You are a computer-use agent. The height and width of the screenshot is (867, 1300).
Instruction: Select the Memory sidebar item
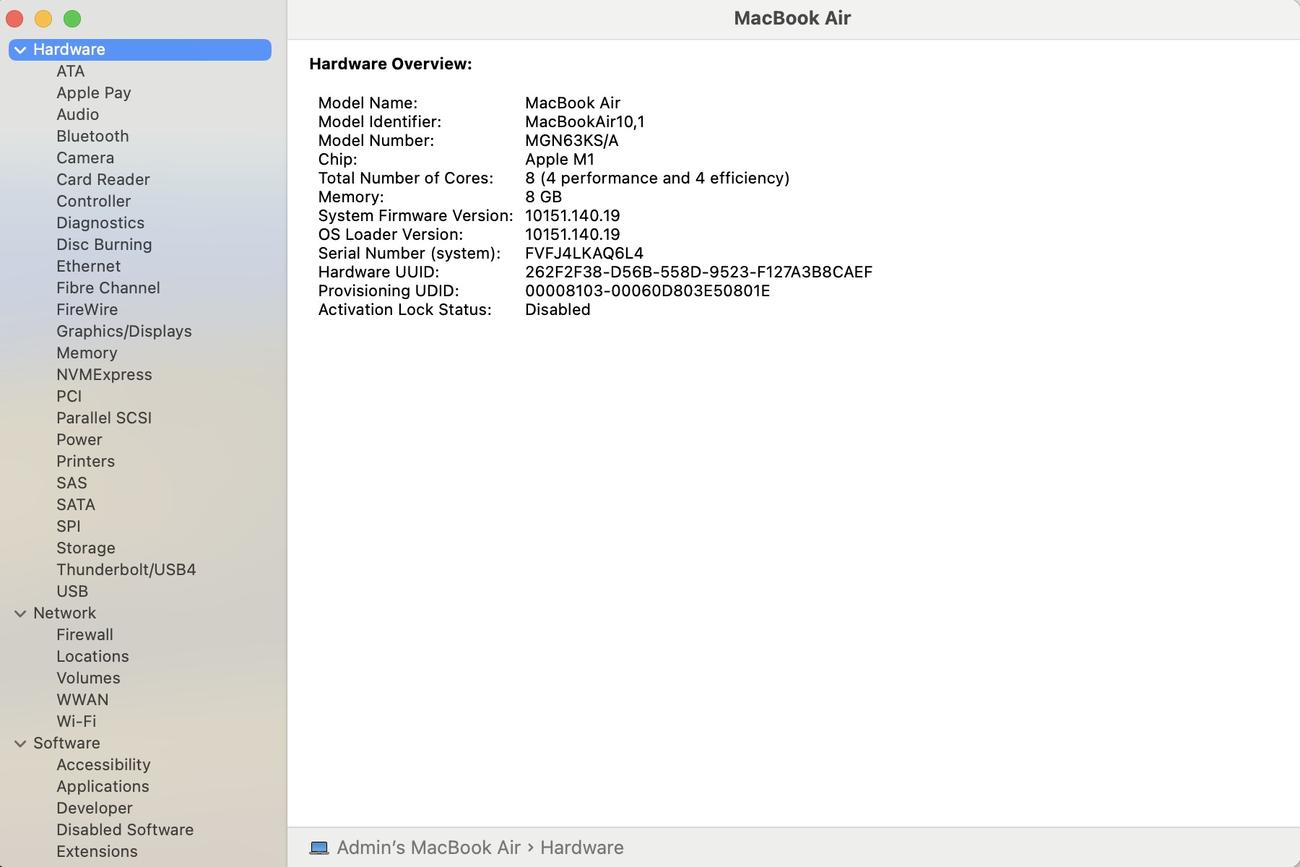[x=87, y=353]
